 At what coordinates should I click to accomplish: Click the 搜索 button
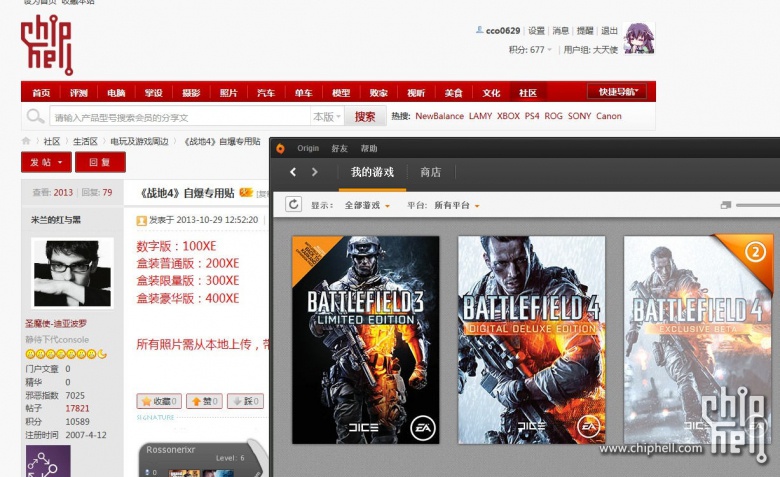coord(365,116)
